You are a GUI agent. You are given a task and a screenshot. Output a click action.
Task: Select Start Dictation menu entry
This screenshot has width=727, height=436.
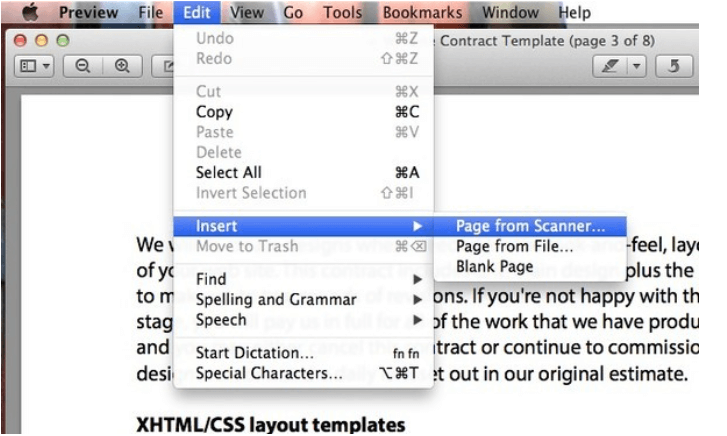[255, 353]
